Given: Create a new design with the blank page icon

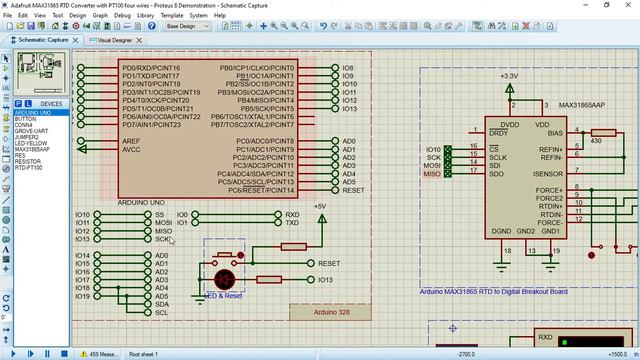Looking at the screenshot, I should (x=10, y=26).
